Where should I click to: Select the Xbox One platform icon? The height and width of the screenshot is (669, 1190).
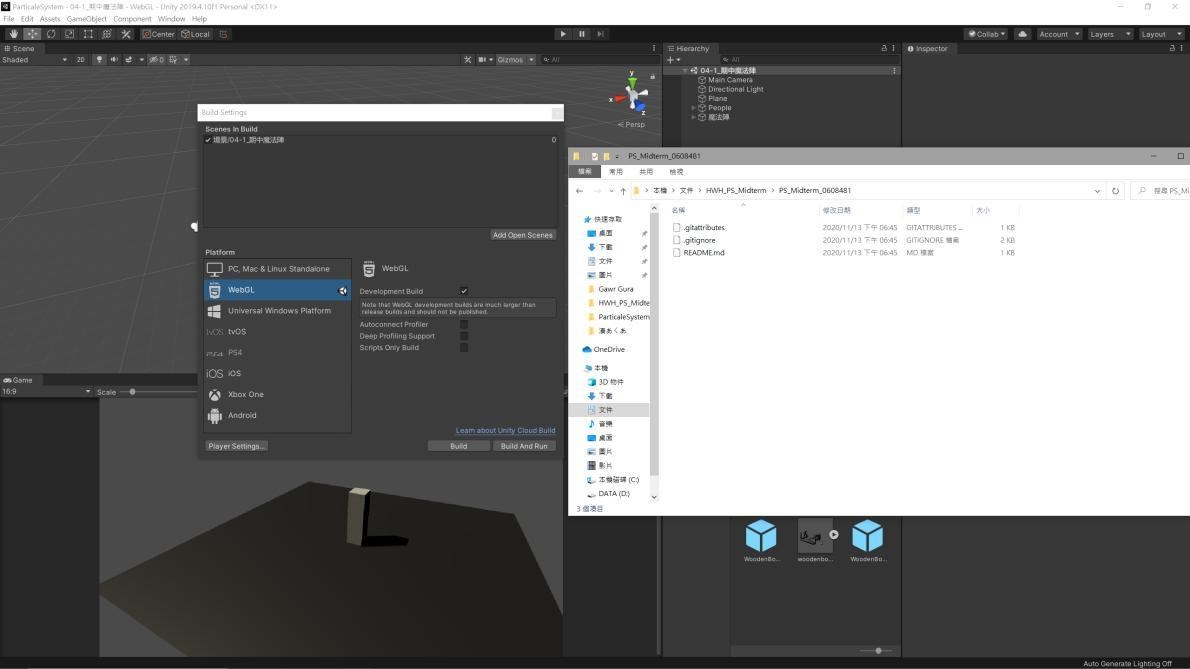(x=214, y=394)
